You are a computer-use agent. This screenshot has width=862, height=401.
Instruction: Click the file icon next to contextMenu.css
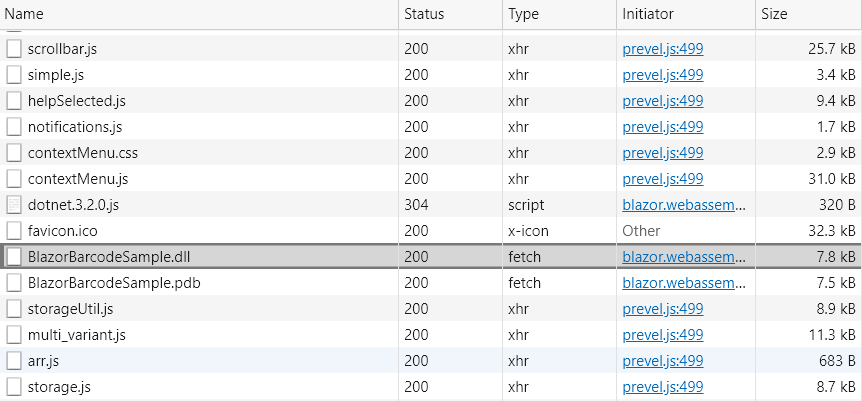[x=14, y=153]
